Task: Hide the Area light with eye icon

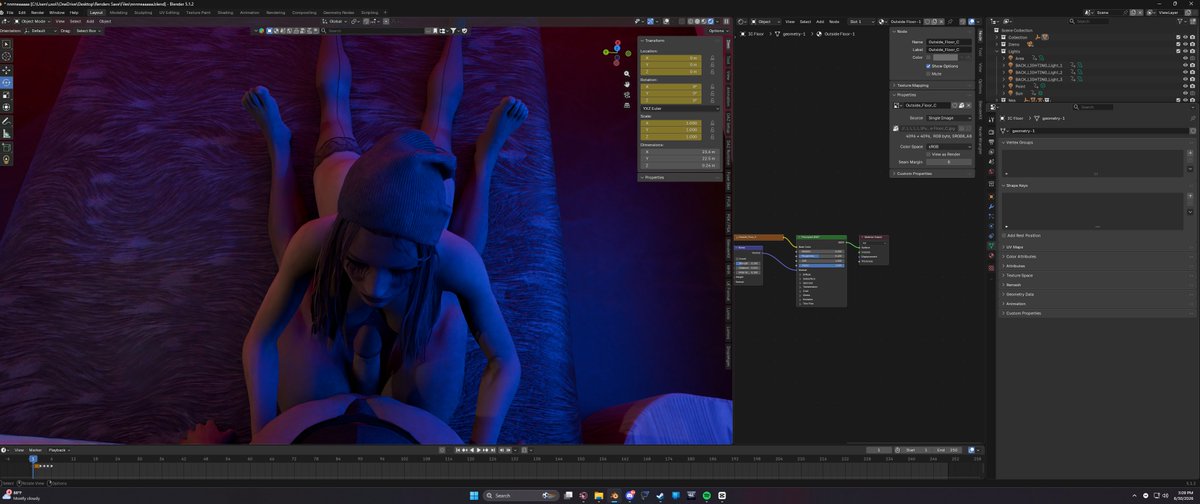Action: pos(1185,58)
